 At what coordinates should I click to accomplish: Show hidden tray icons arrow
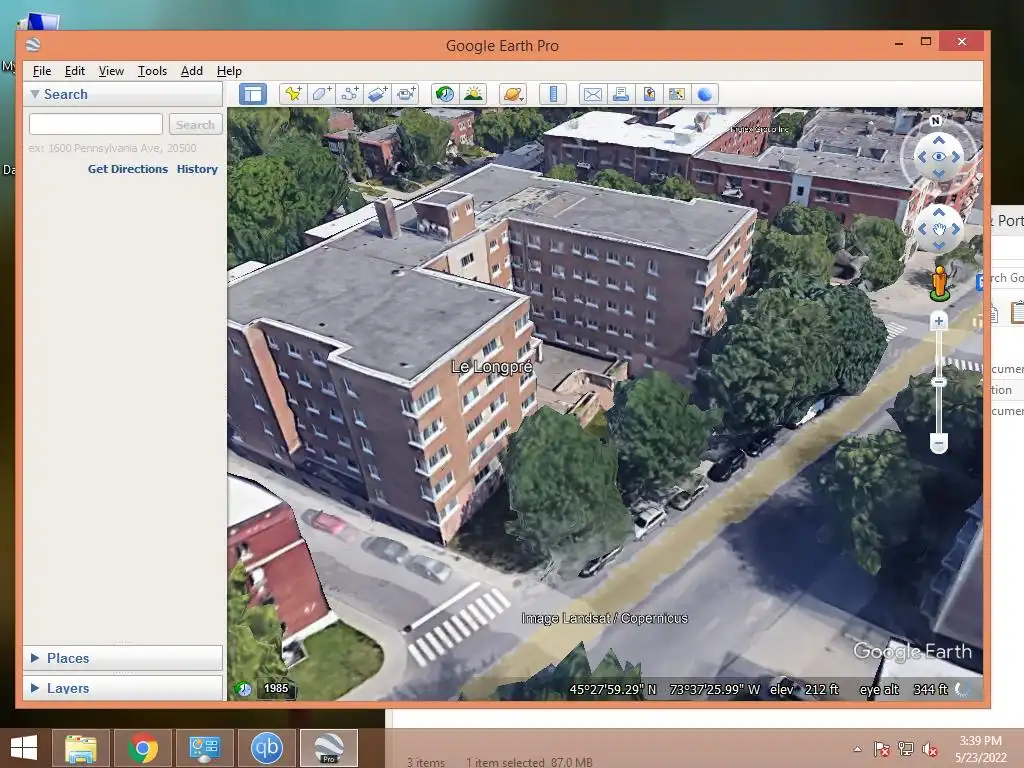coord(857,749)
